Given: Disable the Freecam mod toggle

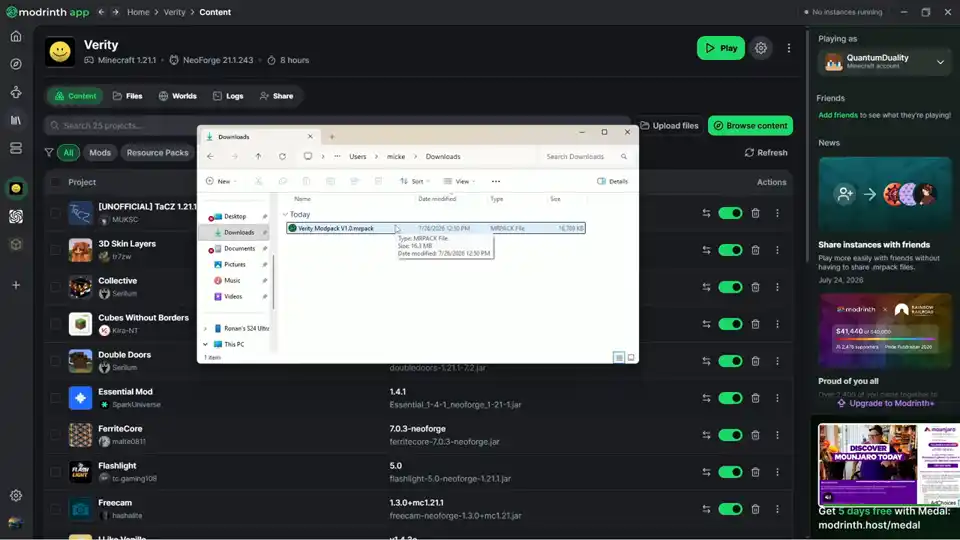Looking at the screenshot, I should point(730,509).
